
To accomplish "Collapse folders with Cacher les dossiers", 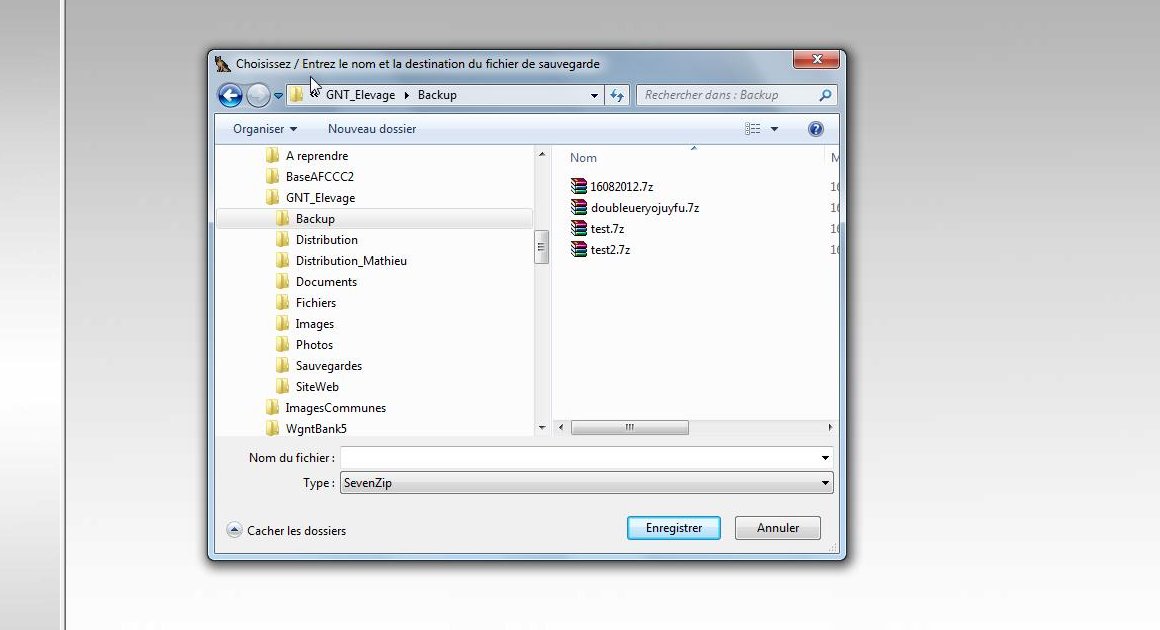I will coord(286,530).
